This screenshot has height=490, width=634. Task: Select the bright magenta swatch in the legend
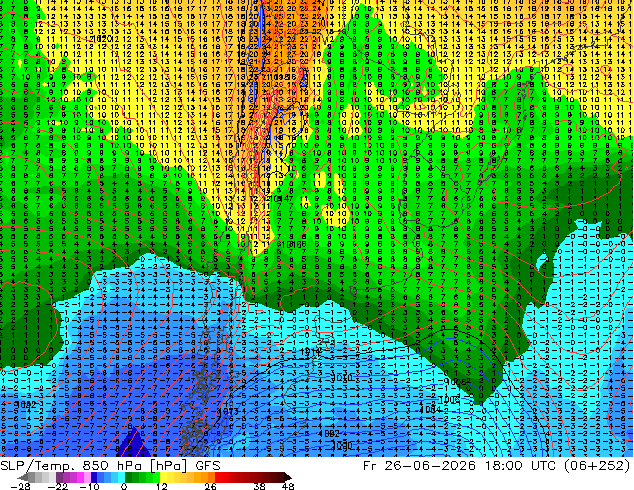tap(80, 477)
